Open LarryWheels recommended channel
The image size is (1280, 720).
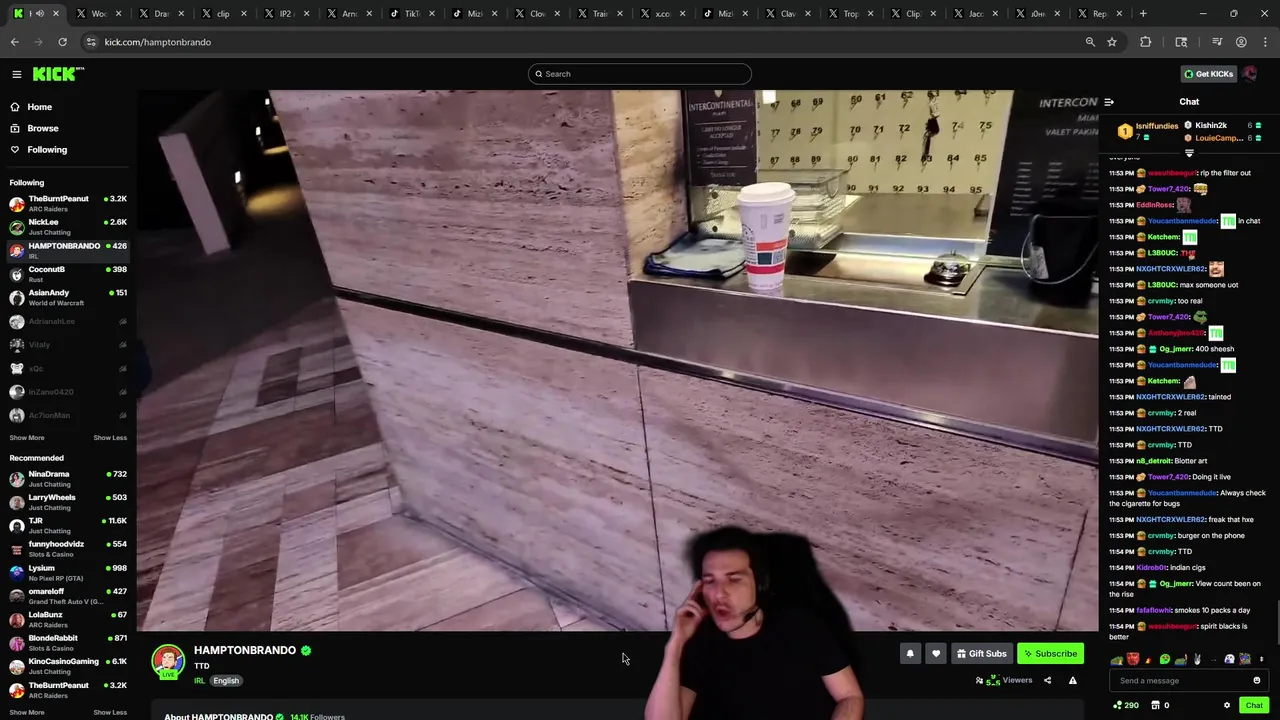coord(68,502)
